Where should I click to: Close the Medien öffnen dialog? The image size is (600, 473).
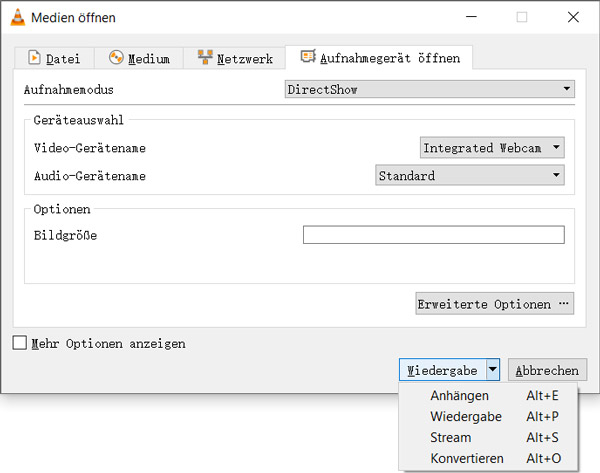pyautogui.click(x=573, y=17)
